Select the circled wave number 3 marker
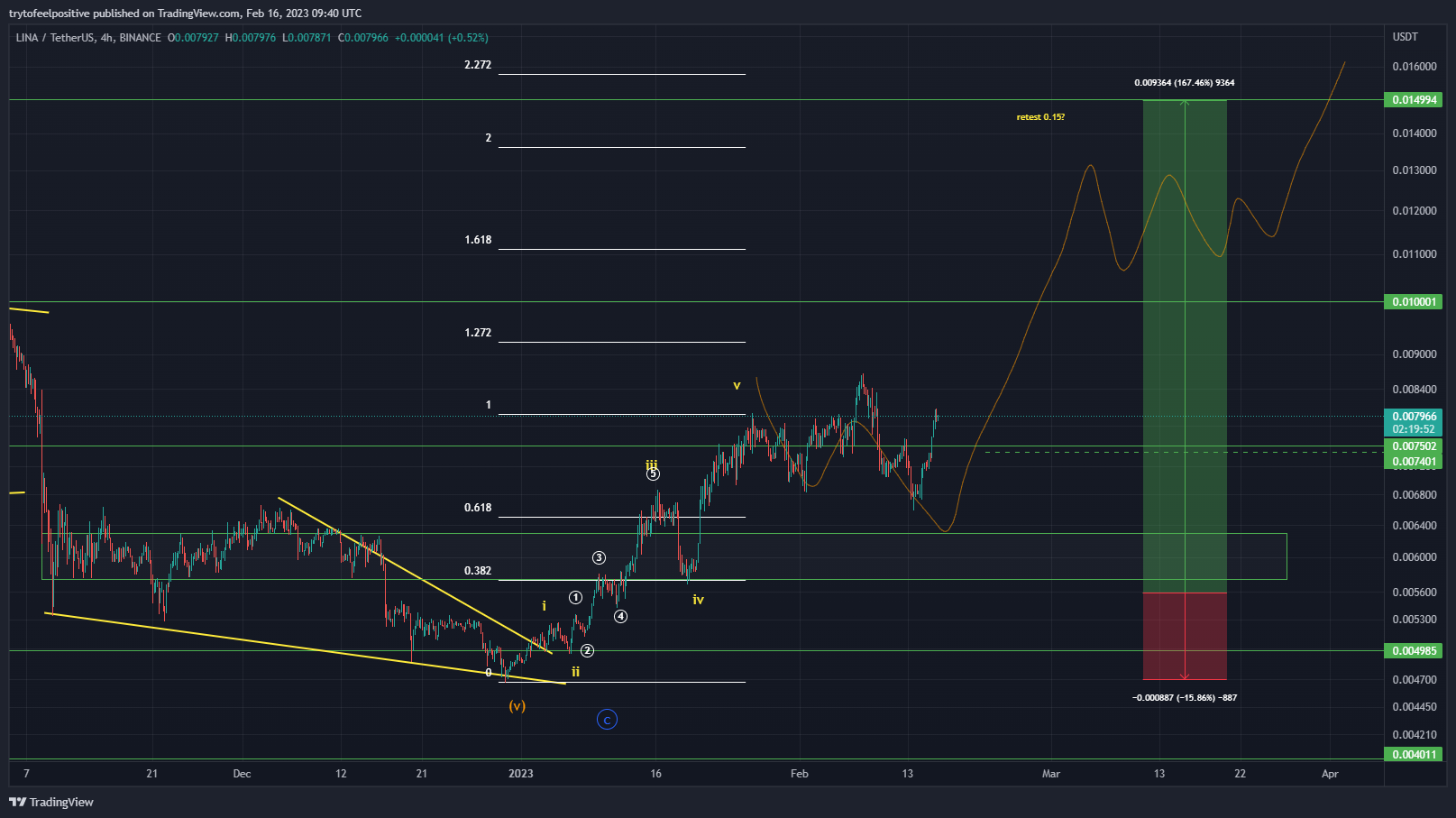This screenshot has width=1456, height=818. click(x=599, y=558)
